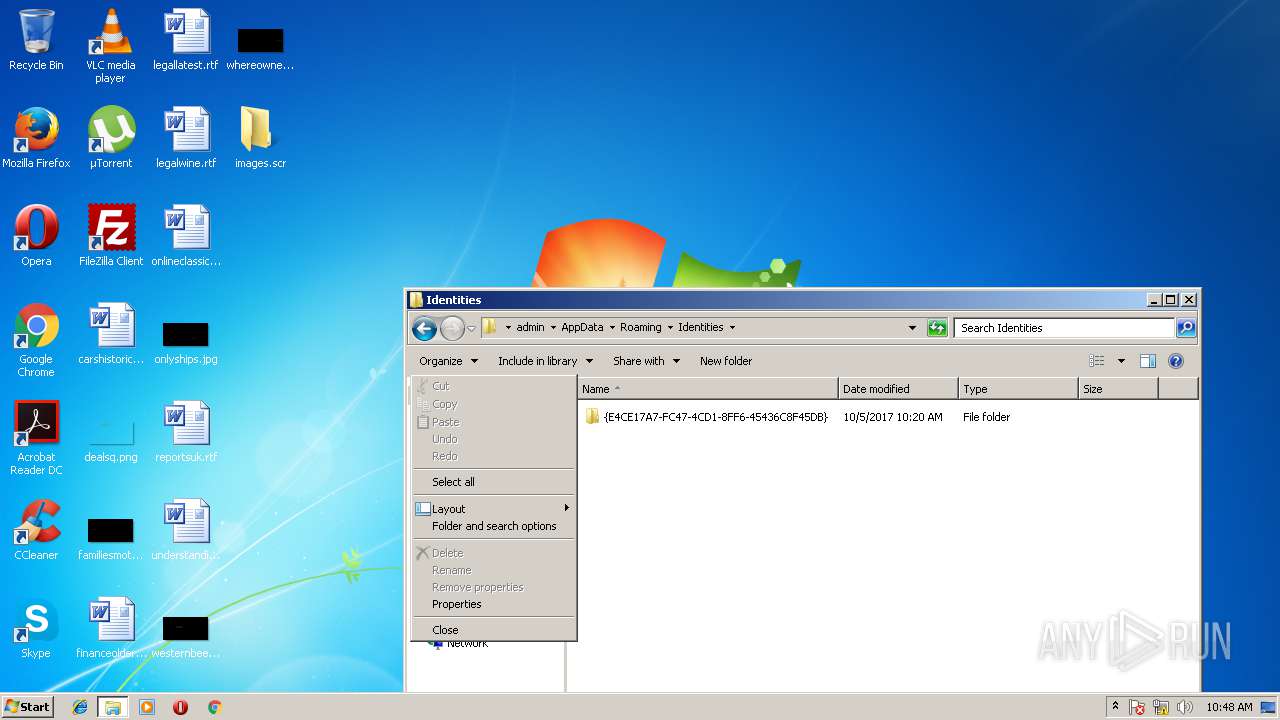Sort by Type column header

[x=1018, y=389]
